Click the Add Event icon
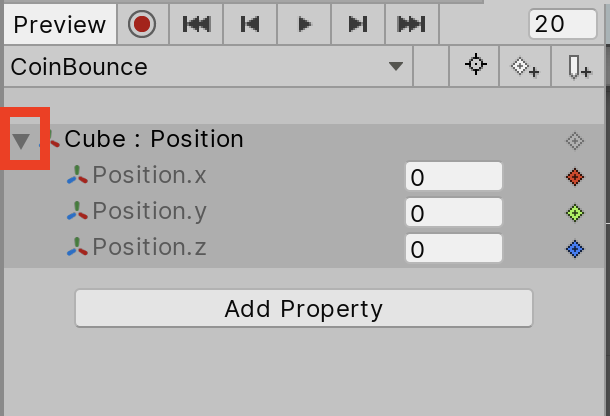610x416 pixels. coord(579,67)
